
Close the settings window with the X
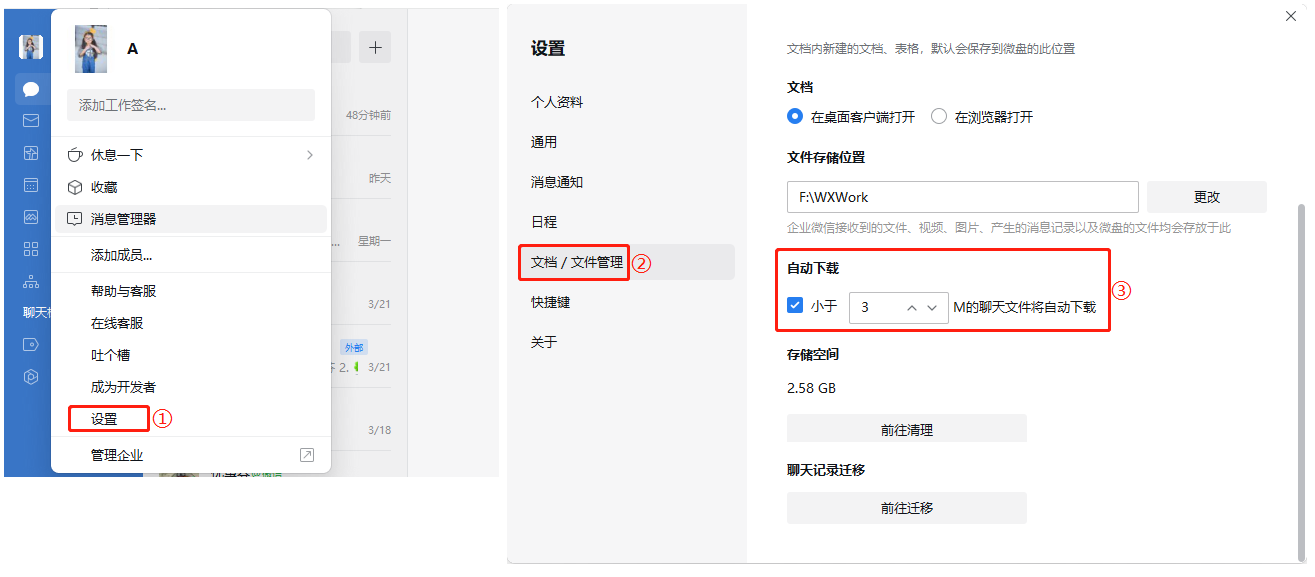click(x=1290, y=16)
